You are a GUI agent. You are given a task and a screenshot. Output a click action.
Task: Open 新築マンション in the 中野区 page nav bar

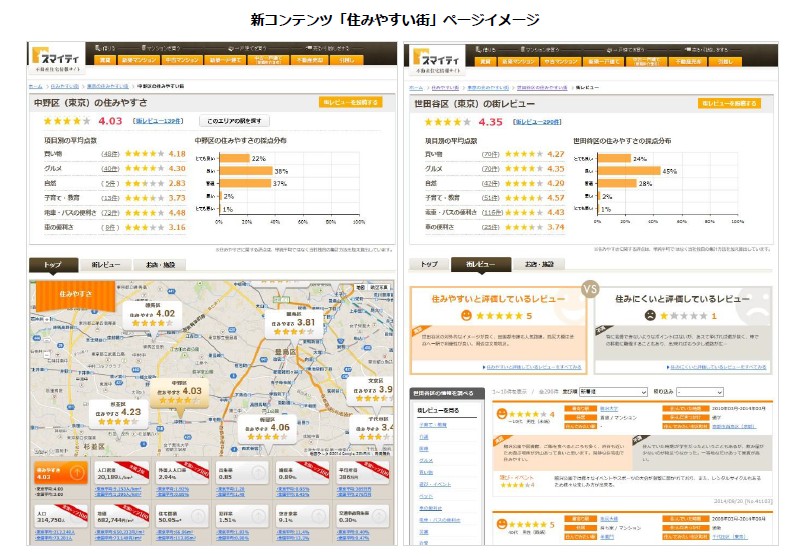tap(139, 60)
